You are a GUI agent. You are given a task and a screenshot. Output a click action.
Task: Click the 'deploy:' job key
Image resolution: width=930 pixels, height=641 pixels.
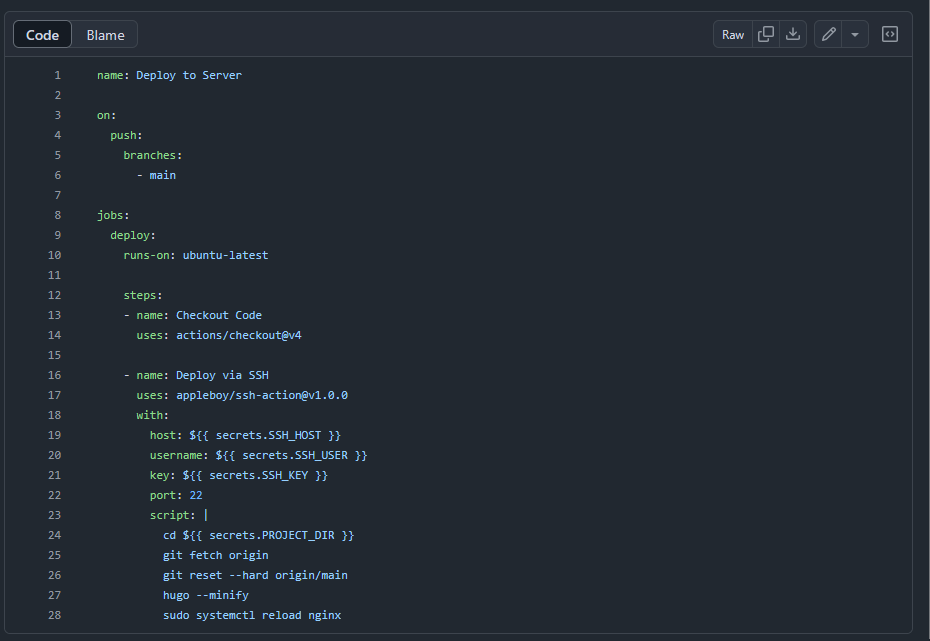(133, 235)
